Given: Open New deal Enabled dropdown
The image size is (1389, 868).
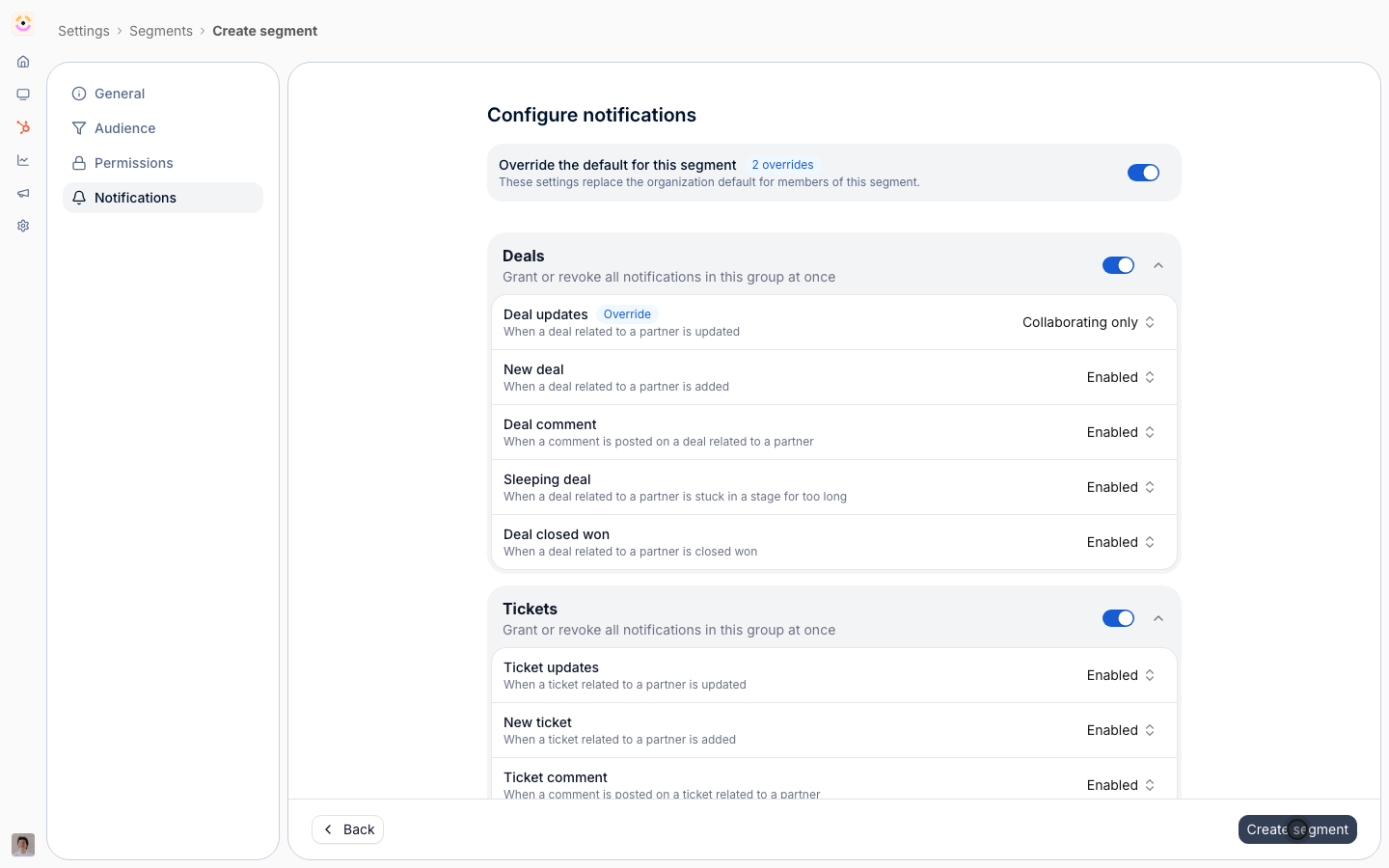Looking at the screenshot, I should click(x=1121, y=377).
